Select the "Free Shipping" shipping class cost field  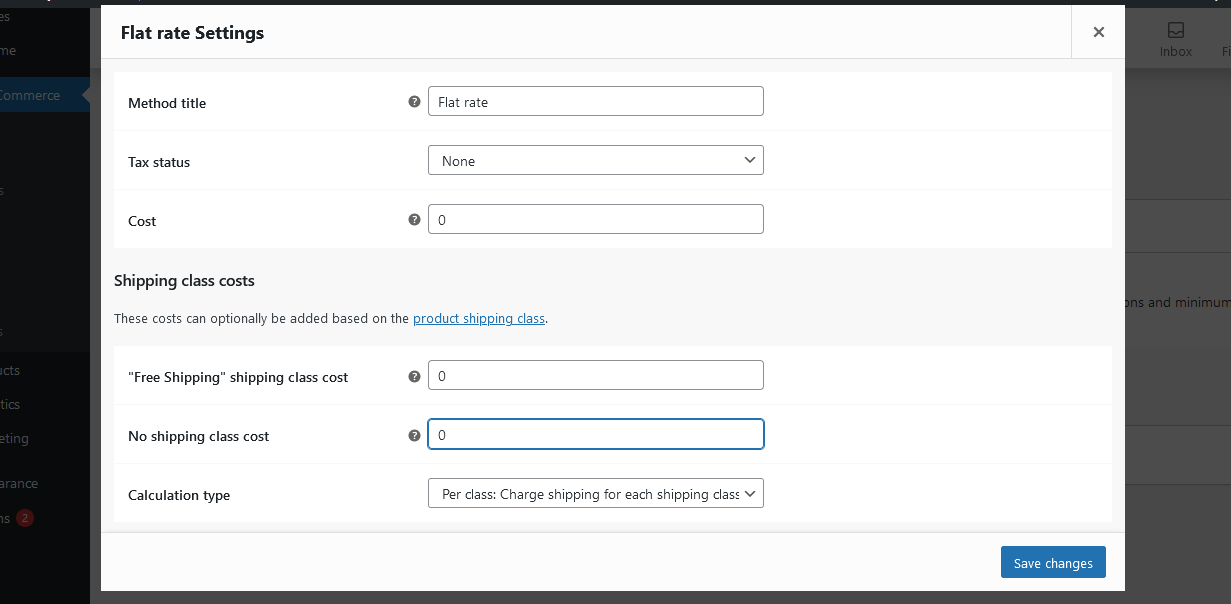pyautogui.click(x=596, y=375)
